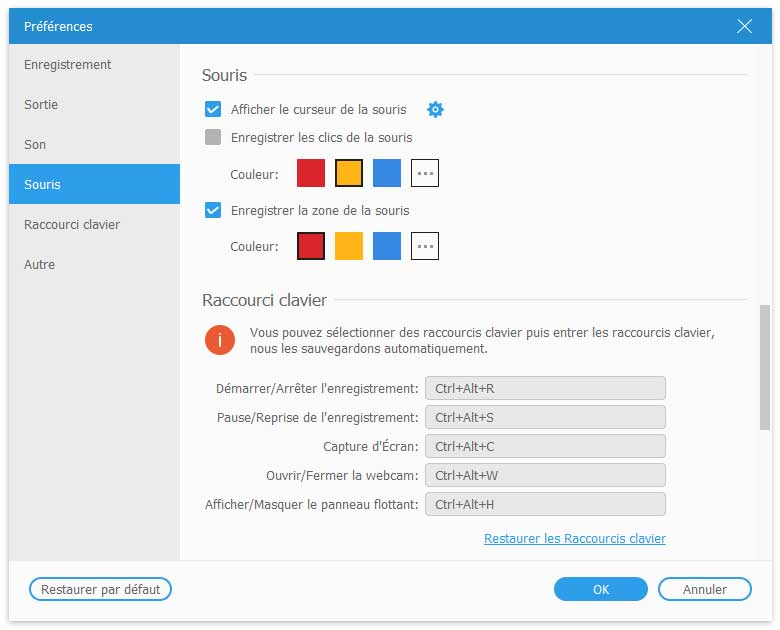Open more colors for mouse clicks
780x630 pixels.
pyautogui.click(x=425, y=173)
